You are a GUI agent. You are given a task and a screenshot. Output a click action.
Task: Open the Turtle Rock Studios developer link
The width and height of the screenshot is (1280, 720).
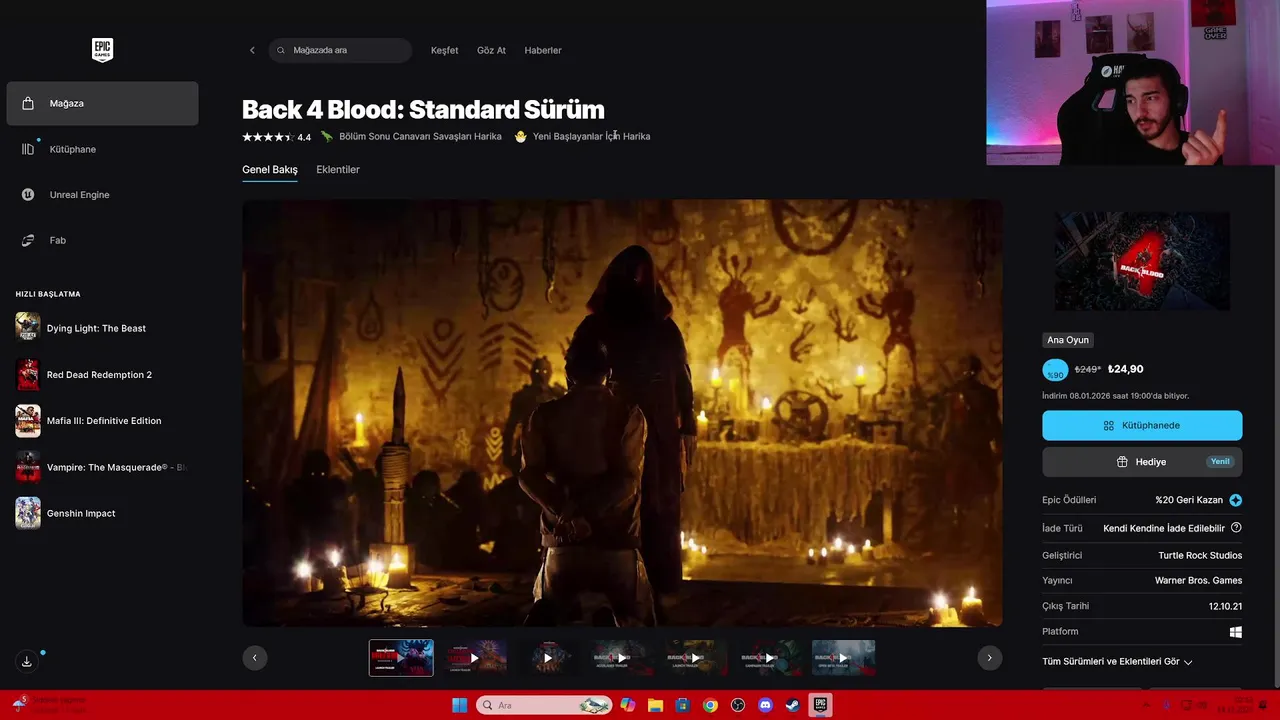click(x=1200, y=556)
